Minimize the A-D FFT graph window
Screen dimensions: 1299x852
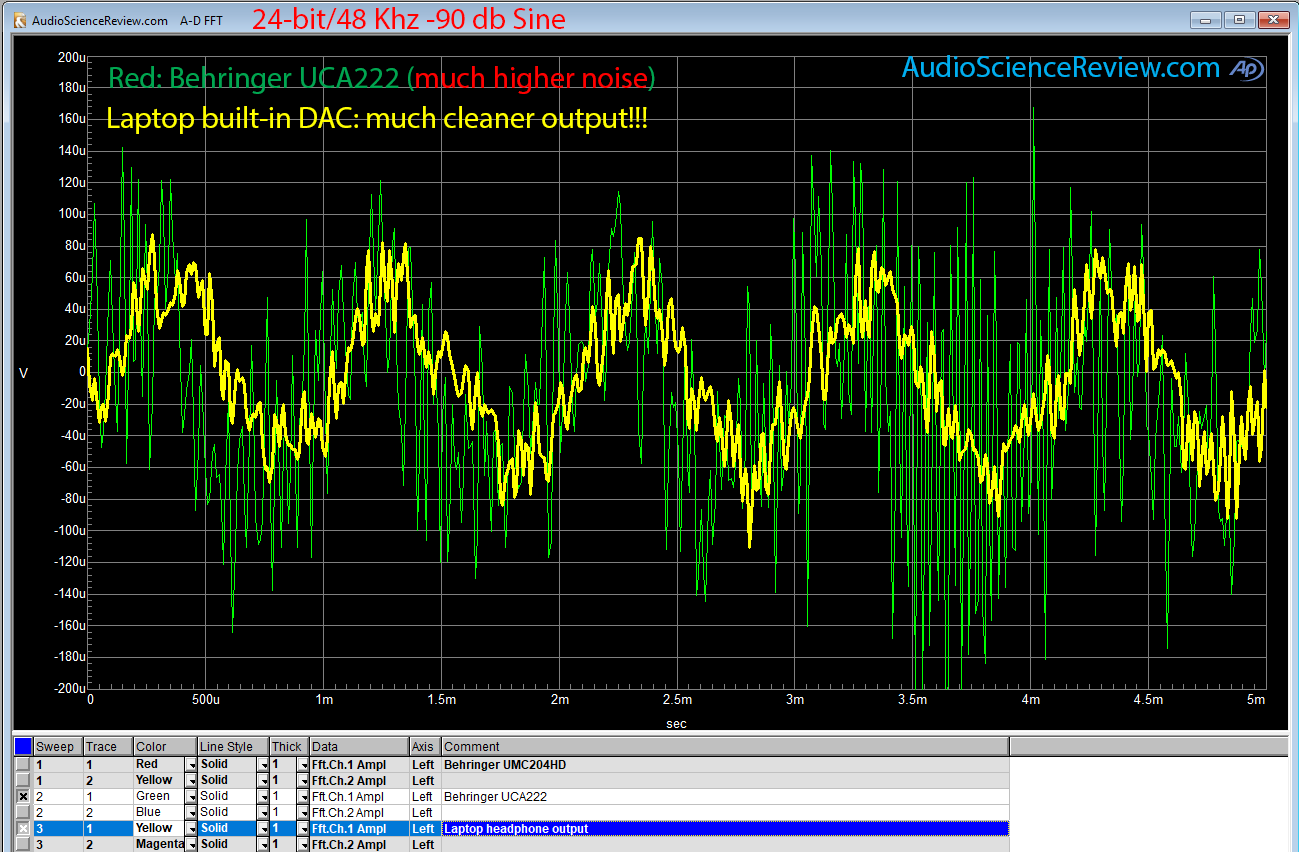(1206, 19)
